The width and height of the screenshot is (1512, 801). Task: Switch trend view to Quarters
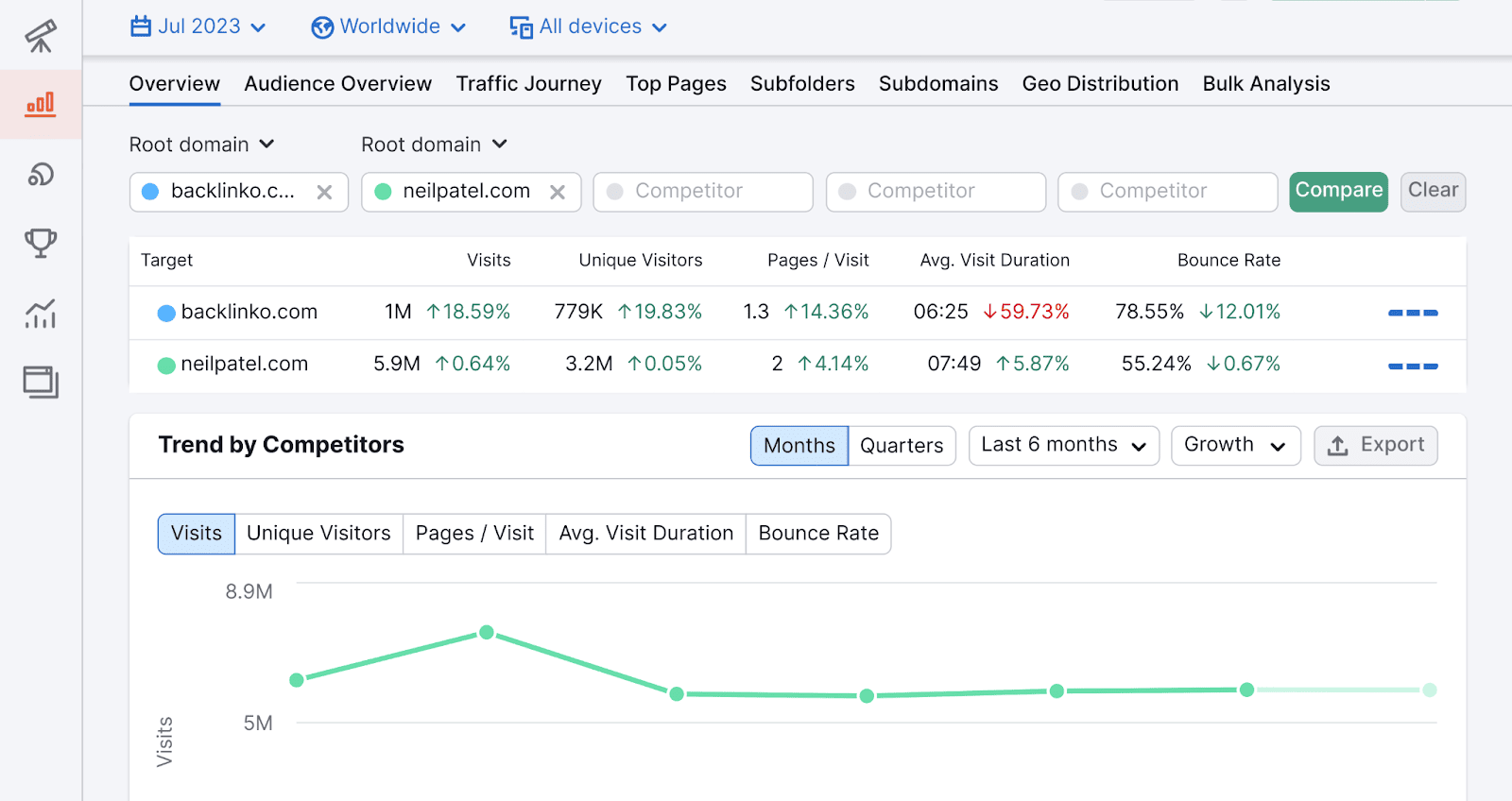coord(902,446)
